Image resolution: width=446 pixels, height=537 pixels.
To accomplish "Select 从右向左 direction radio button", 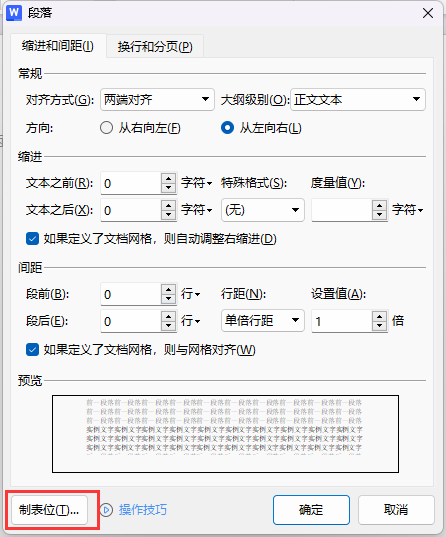I will [106, 128].
